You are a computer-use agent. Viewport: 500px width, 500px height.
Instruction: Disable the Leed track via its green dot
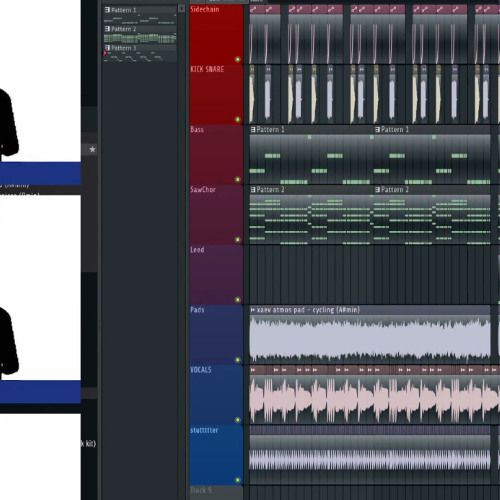pyautogui.click(x=238, y=300)
